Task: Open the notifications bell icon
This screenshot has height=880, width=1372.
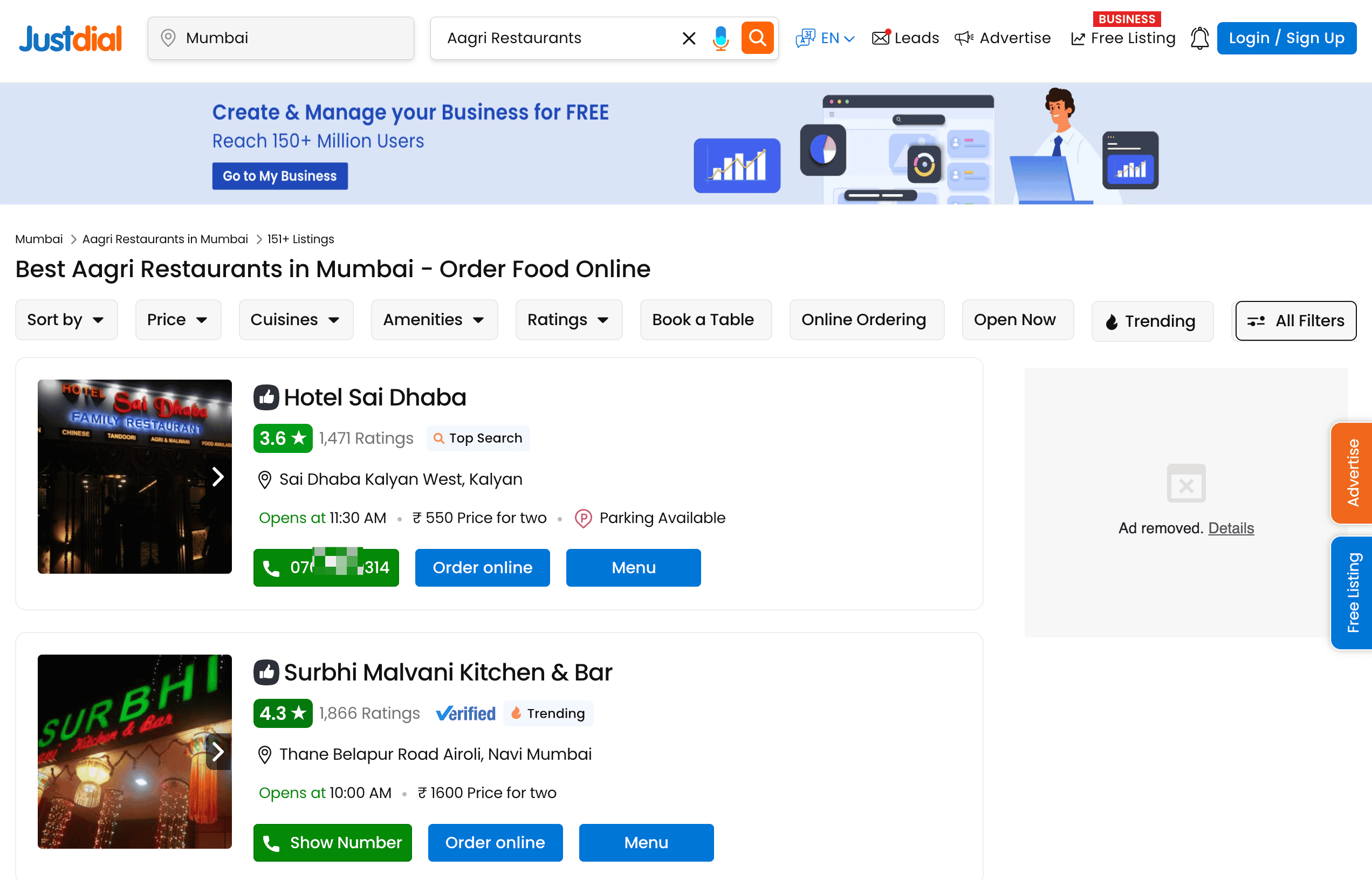Action: point(1199,38)
